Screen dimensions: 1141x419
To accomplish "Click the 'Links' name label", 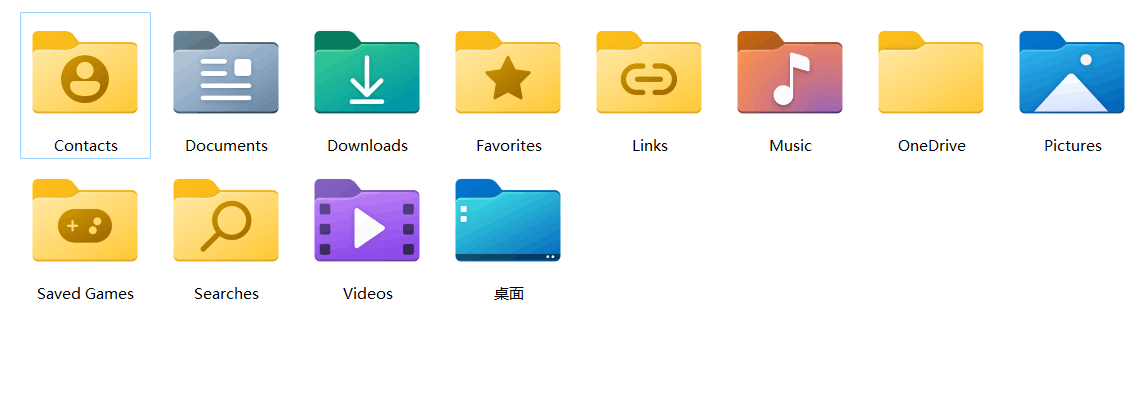I will pyautogui.click(x=650, y=145).
